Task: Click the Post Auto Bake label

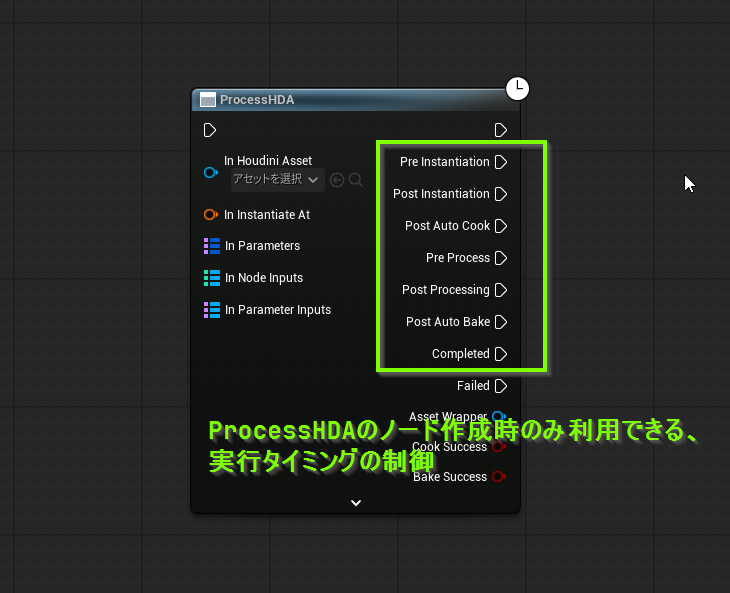Action: click(448, 322)
